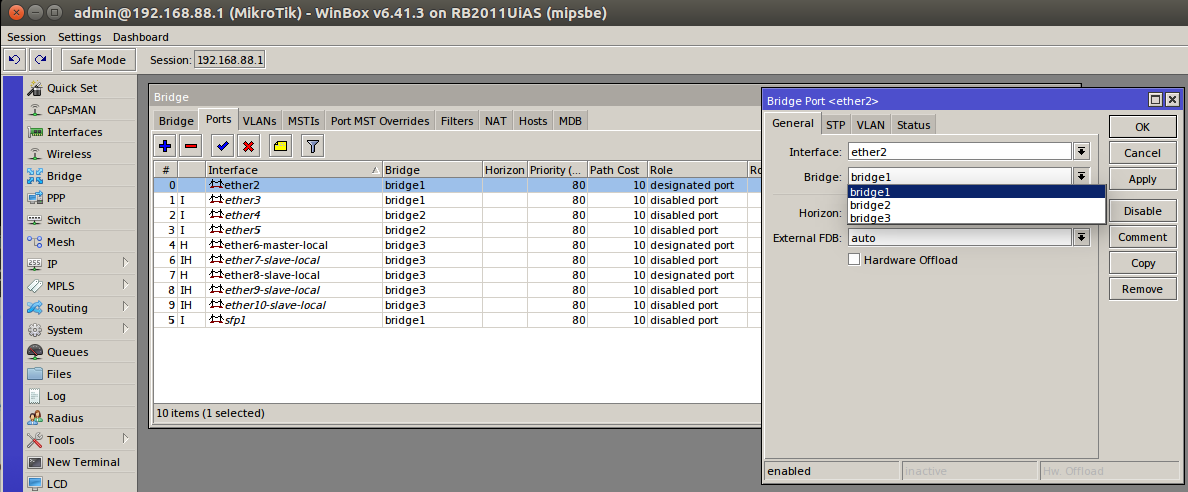Click the blue checkmark Enable icon
Viewport: 1188px width, 492px height.
click(222, 147)
